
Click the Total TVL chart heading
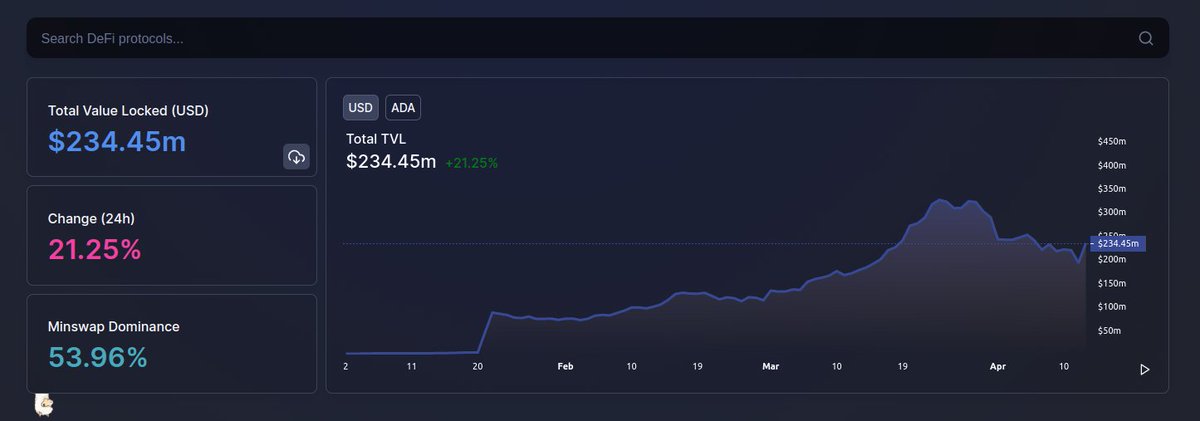point(376,139)
